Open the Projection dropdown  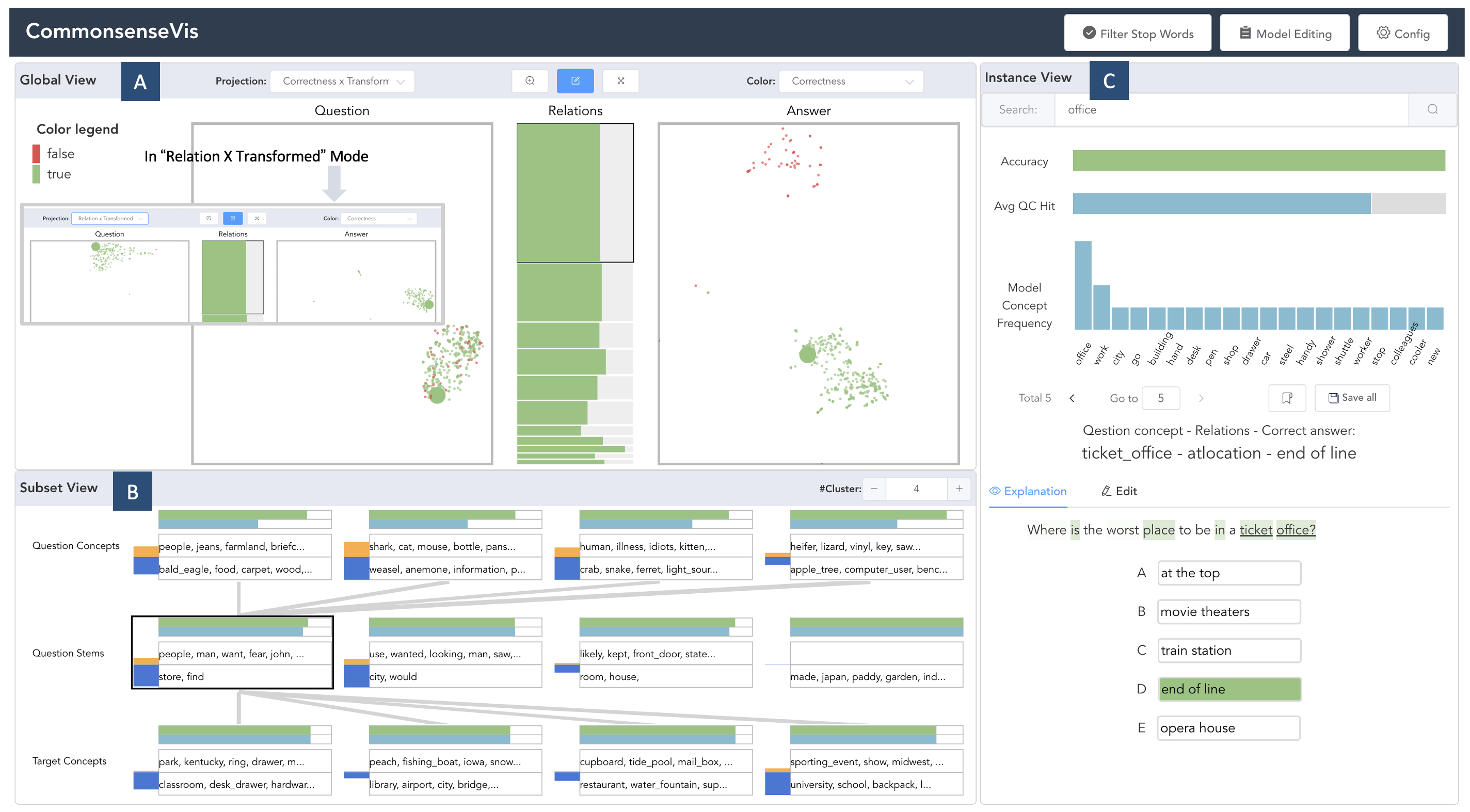(x=342, y=81)
